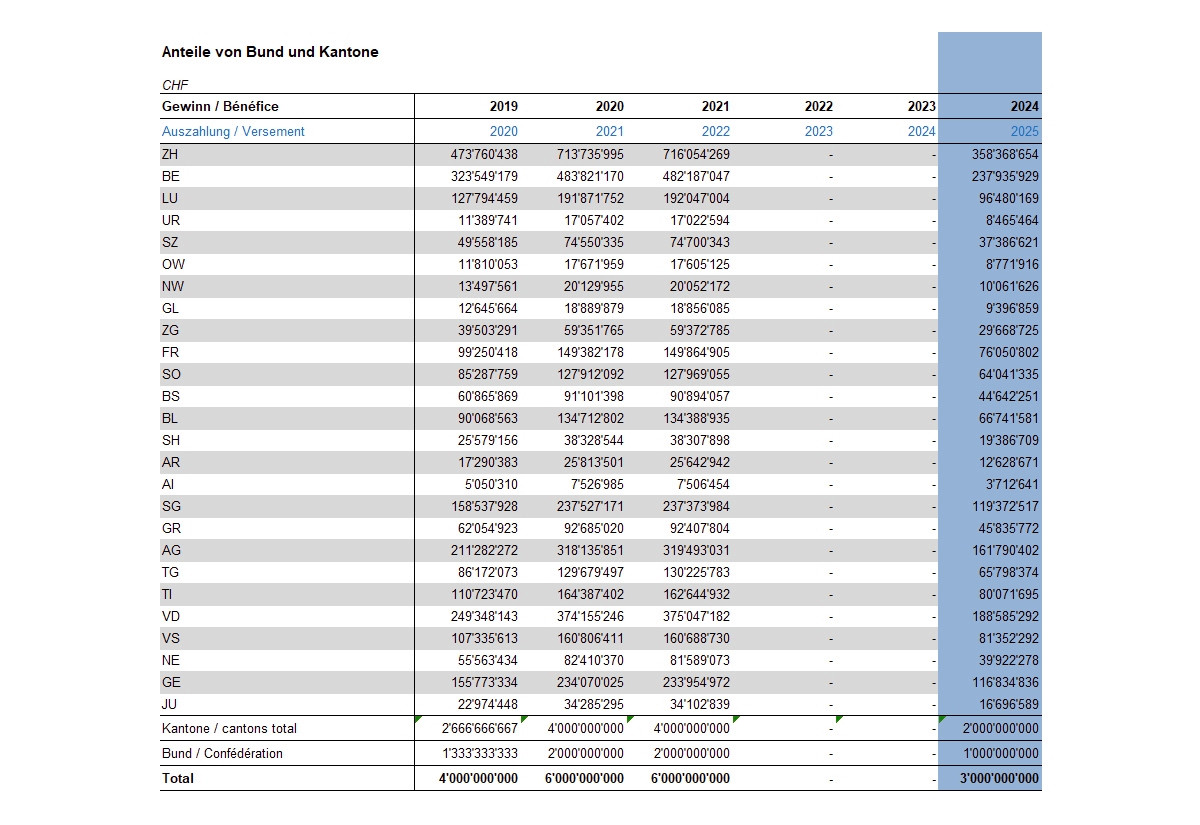
Task: Select SG 2019 value 158'537'928
Action: [x=484, y=507]
